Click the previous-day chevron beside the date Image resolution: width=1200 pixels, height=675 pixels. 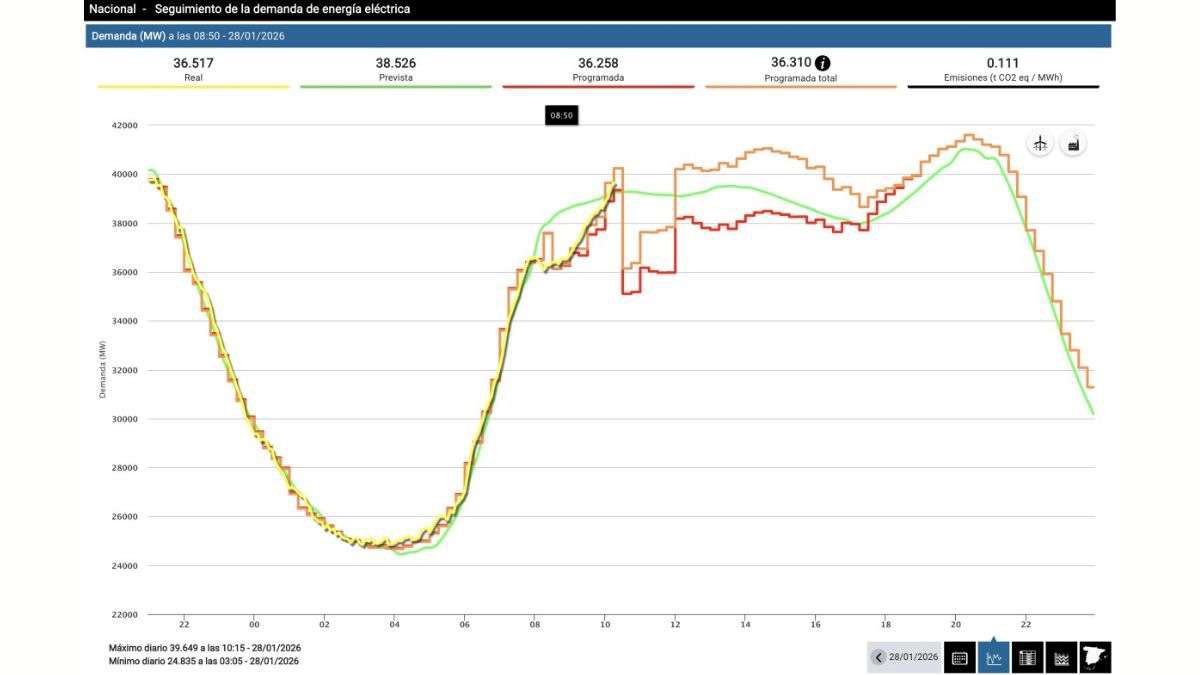click(x=878, y=656)
